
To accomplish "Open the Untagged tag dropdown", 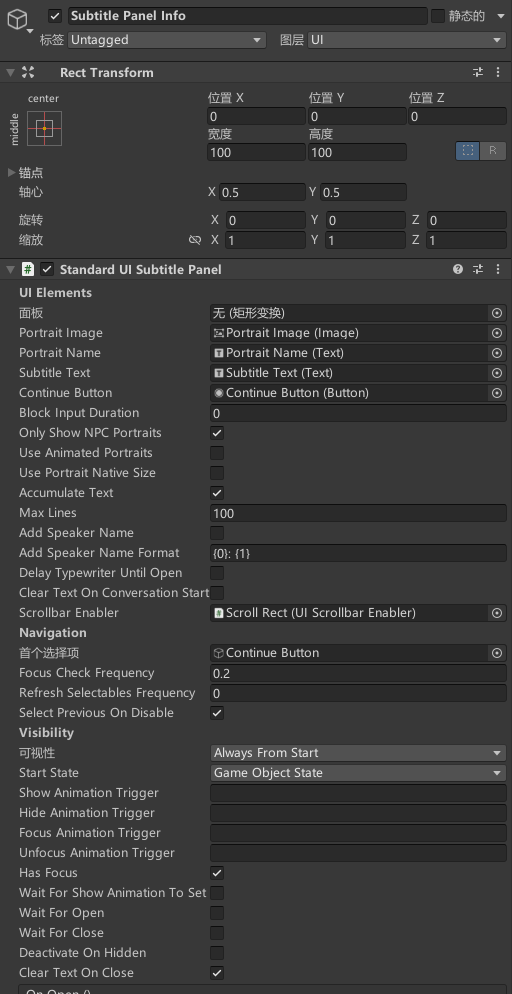I will [167, 40].
